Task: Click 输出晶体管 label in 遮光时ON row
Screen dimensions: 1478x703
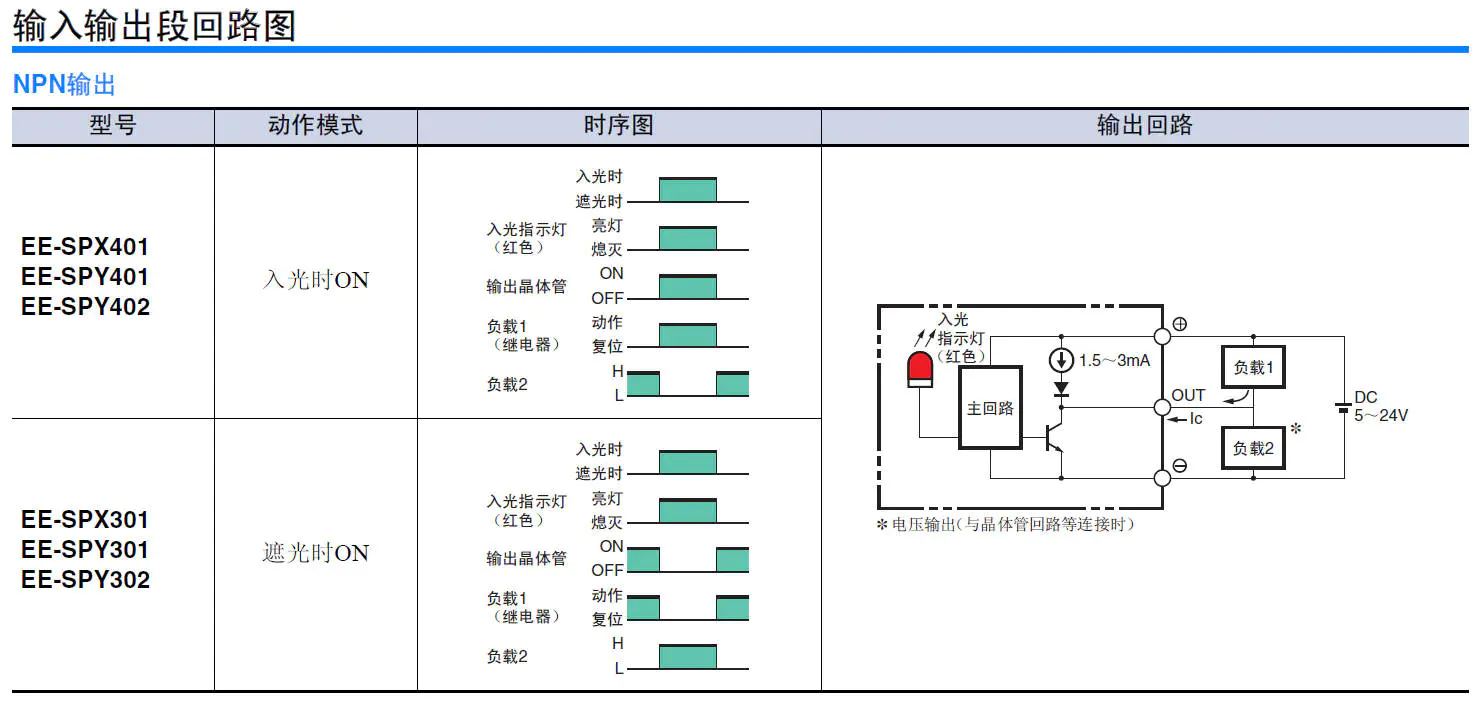Action: click(x=527, y=559)
